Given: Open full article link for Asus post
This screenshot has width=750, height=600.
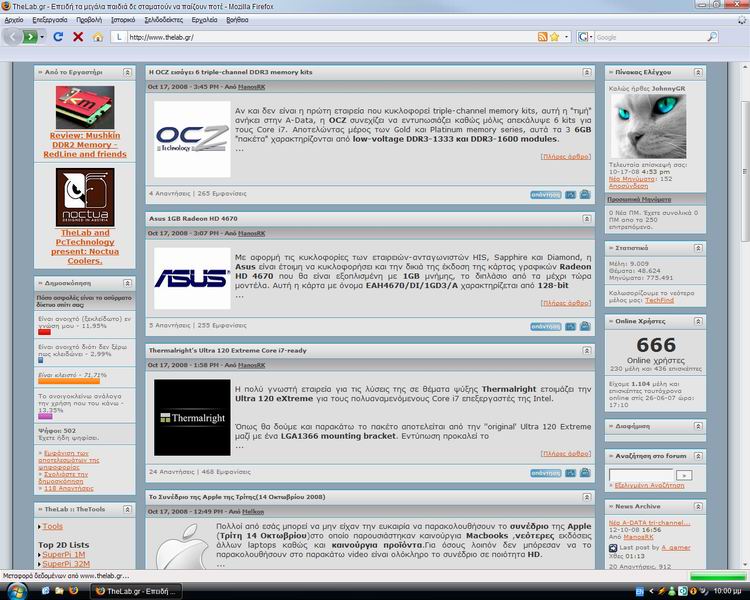Looking at the screenshot, I should (x=566, y=303).
